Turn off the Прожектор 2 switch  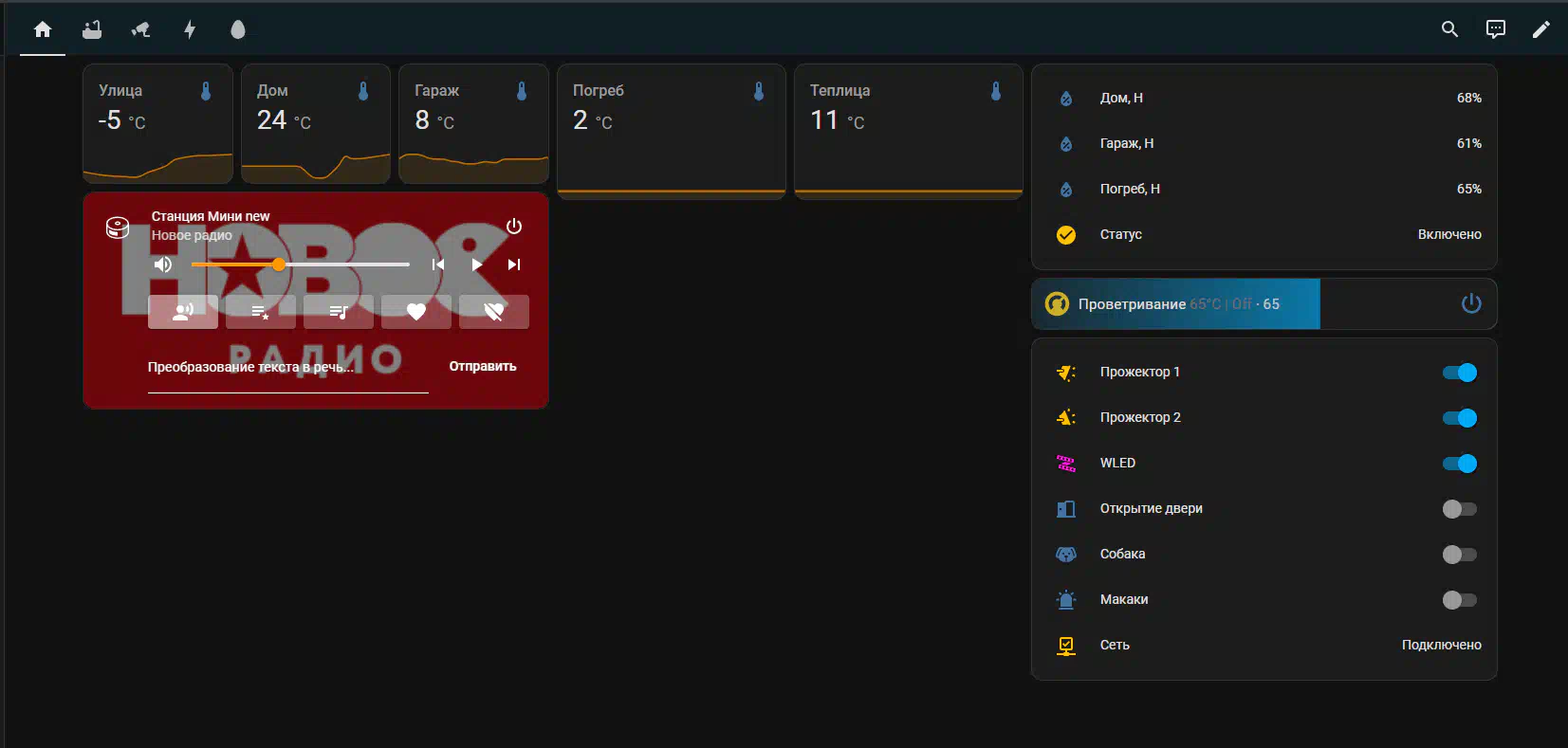pos(1460,418)
